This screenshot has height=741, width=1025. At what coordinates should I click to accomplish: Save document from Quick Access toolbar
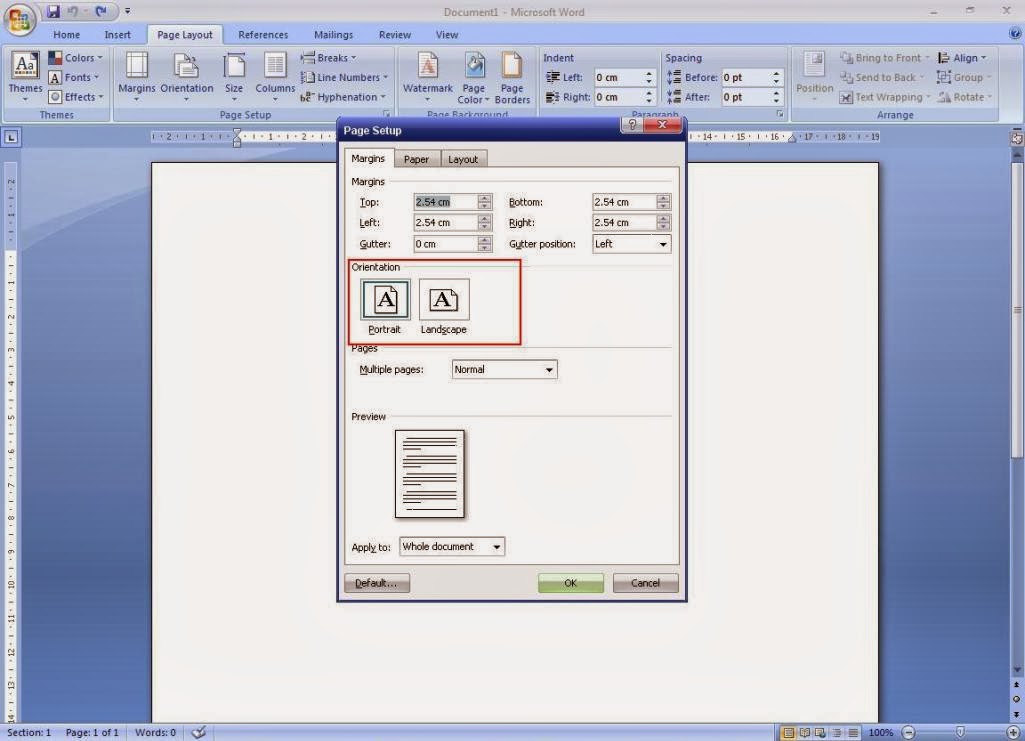click(53, 11)
